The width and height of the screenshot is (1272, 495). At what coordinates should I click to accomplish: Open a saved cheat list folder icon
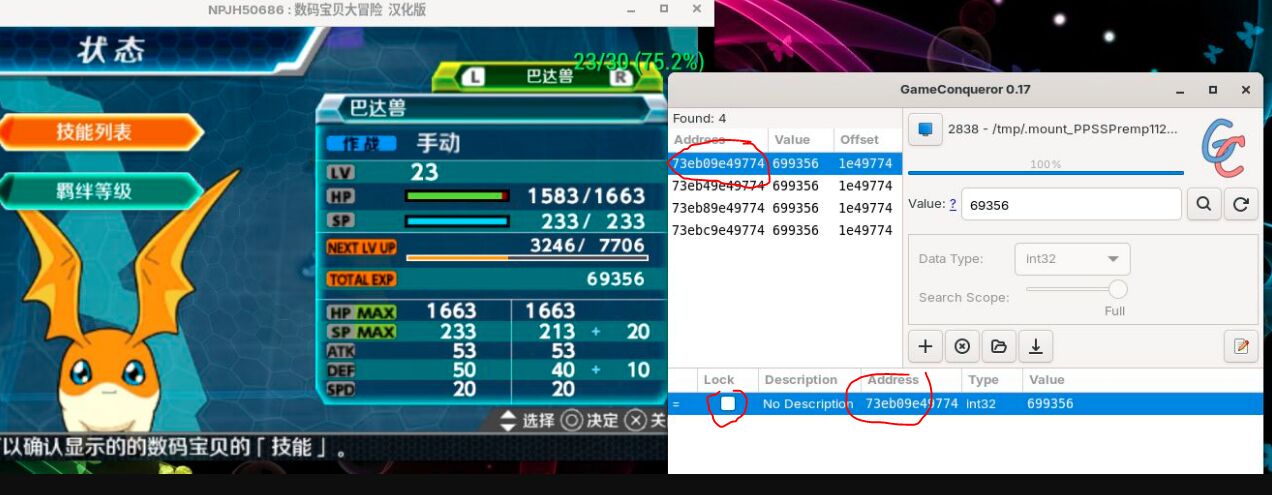998,346
